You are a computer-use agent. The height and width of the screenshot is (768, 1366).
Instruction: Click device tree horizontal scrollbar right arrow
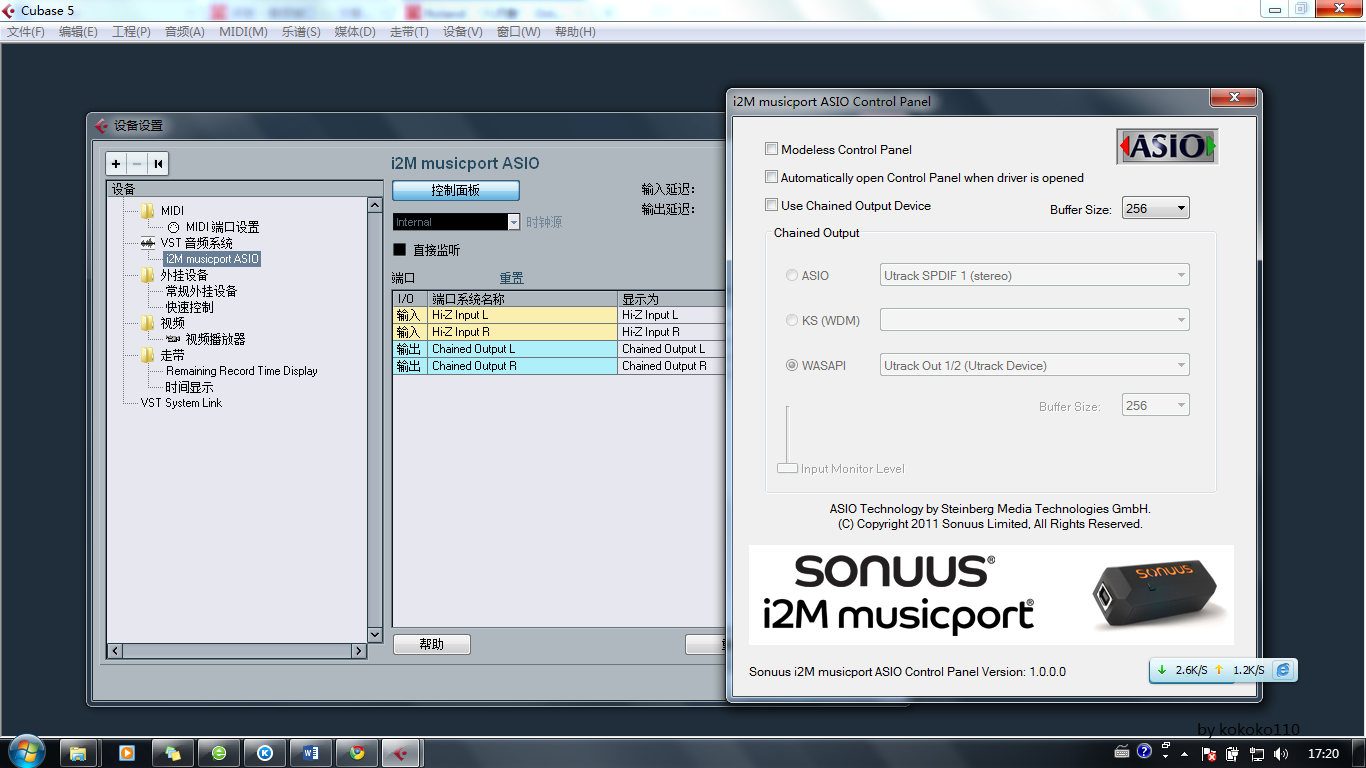tap(359, 651)
